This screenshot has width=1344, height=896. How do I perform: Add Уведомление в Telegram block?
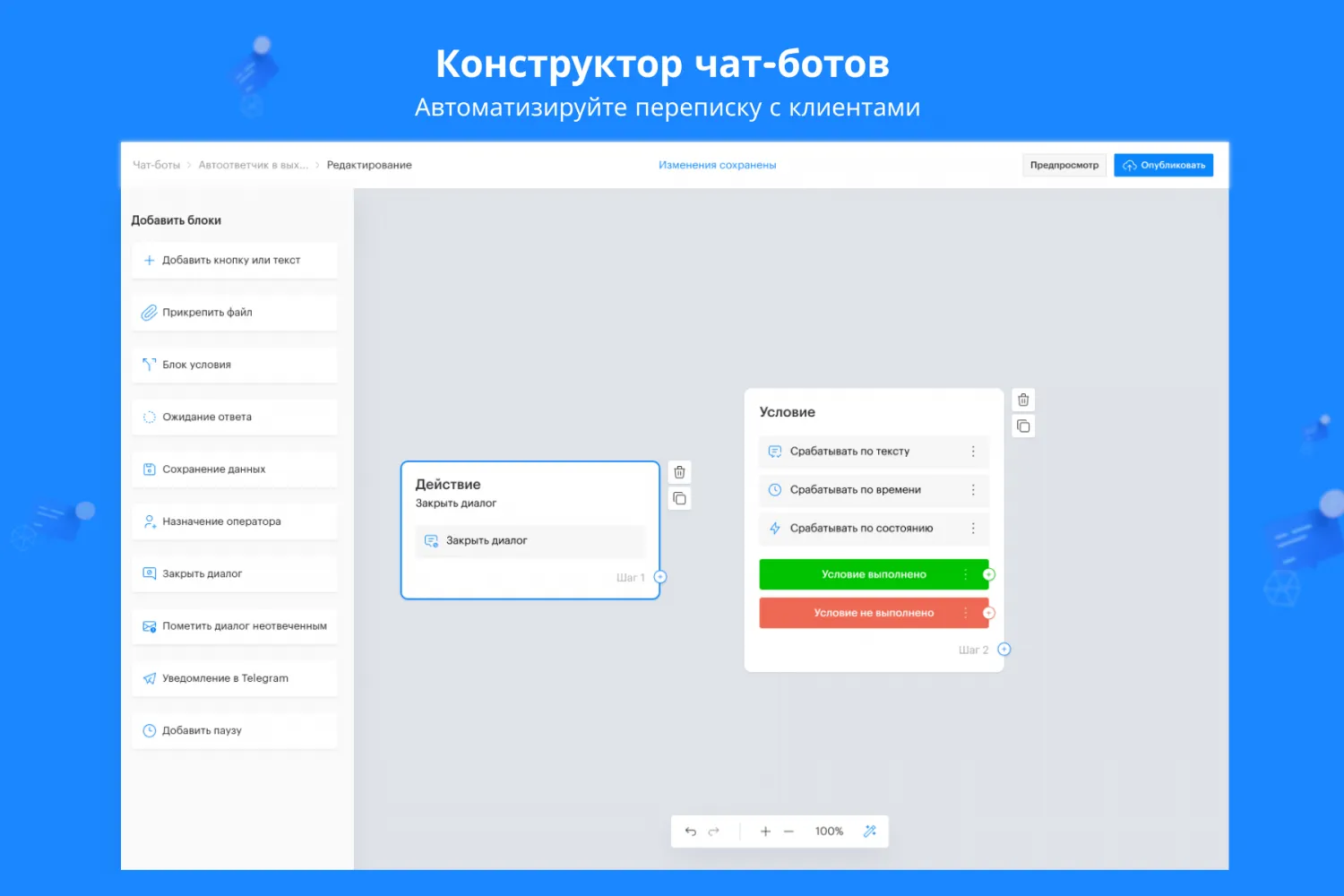(234, 678)
